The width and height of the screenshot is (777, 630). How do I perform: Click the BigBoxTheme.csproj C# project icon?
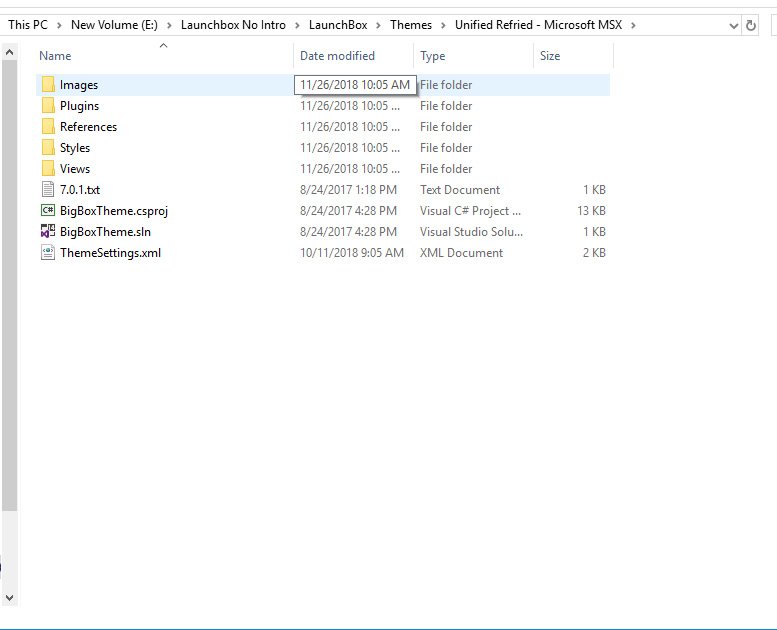48,210
